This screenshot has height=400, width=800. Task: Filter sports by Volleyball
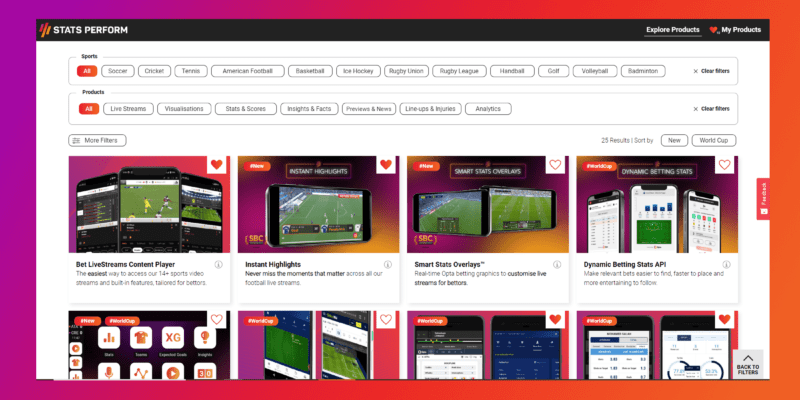[595, 71]
